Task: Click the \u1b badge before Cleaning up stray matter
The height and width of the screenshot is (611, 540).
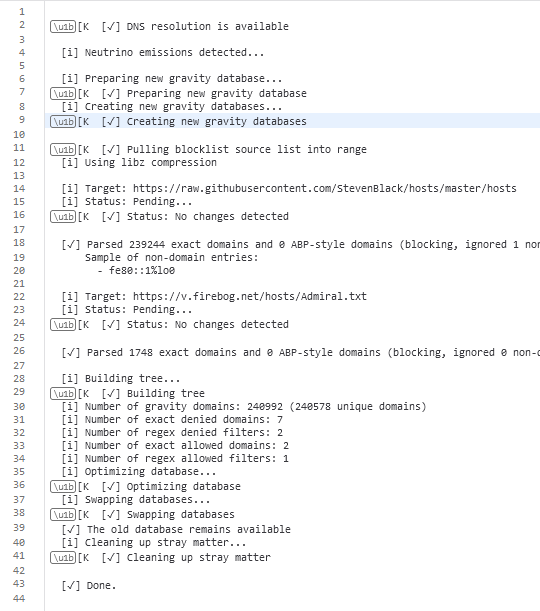Action: (x=63, y=558)
